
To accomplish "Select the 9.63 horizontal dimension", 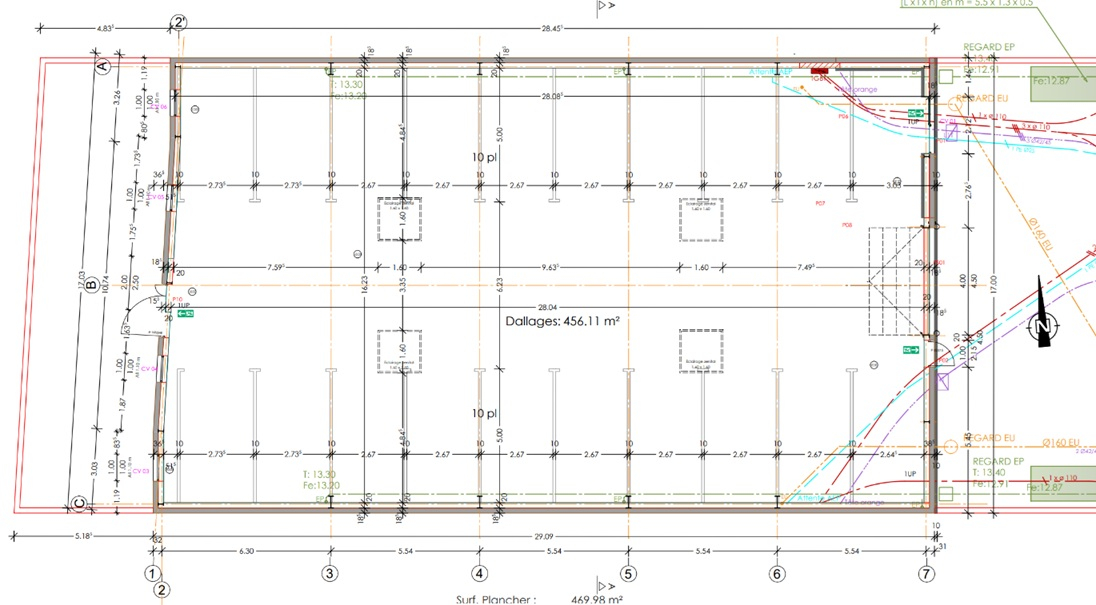I will 550,267.
